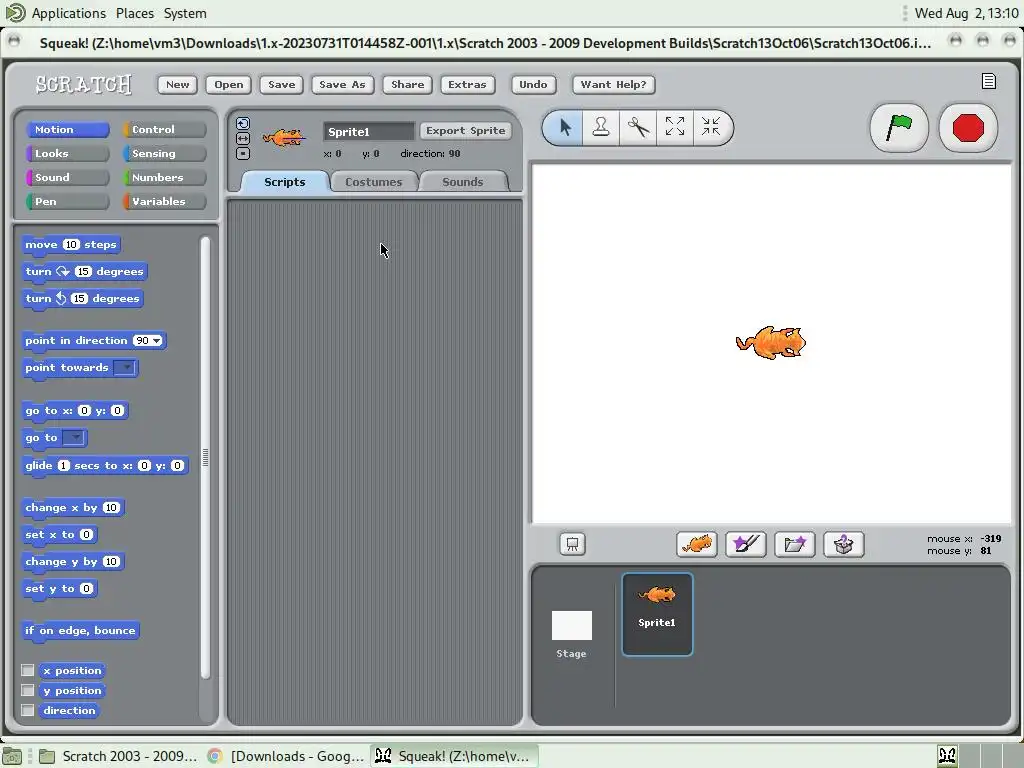Click steps value 10 in move block
Screen dimensions: 1024x768
point(71,245)
